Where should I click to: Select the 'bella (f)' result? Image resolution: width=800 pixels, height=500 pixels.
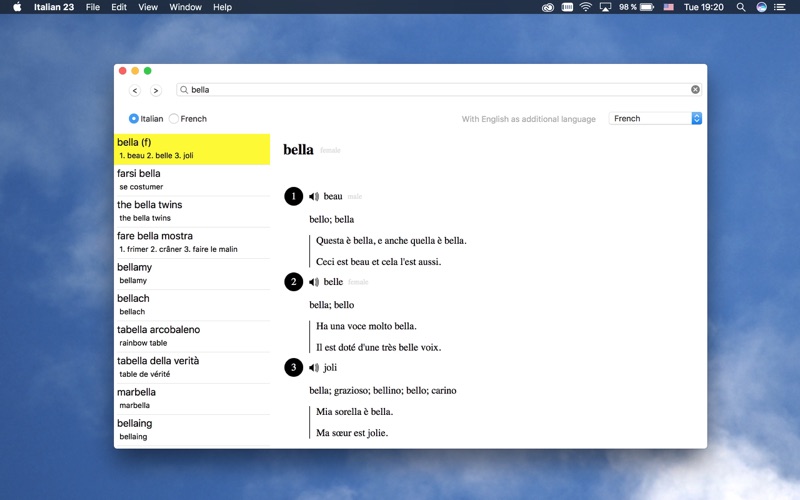click(x=192, y=149)
